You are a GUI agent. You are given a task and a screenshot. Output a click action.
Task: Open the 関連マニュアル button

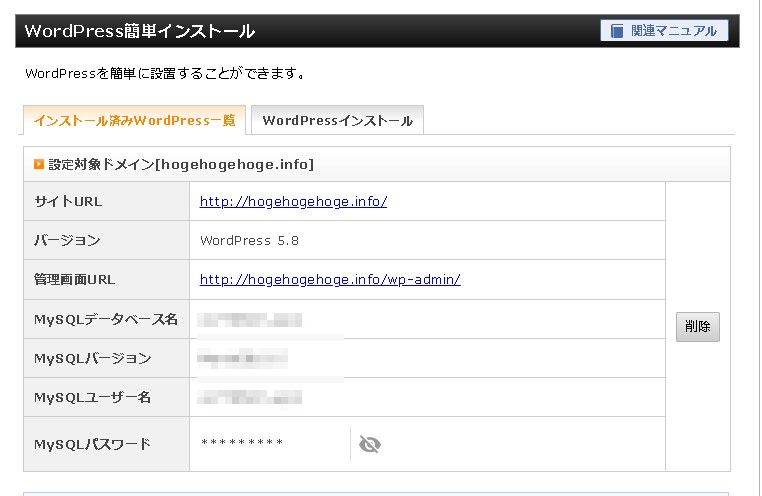click(x=664, y=31)
